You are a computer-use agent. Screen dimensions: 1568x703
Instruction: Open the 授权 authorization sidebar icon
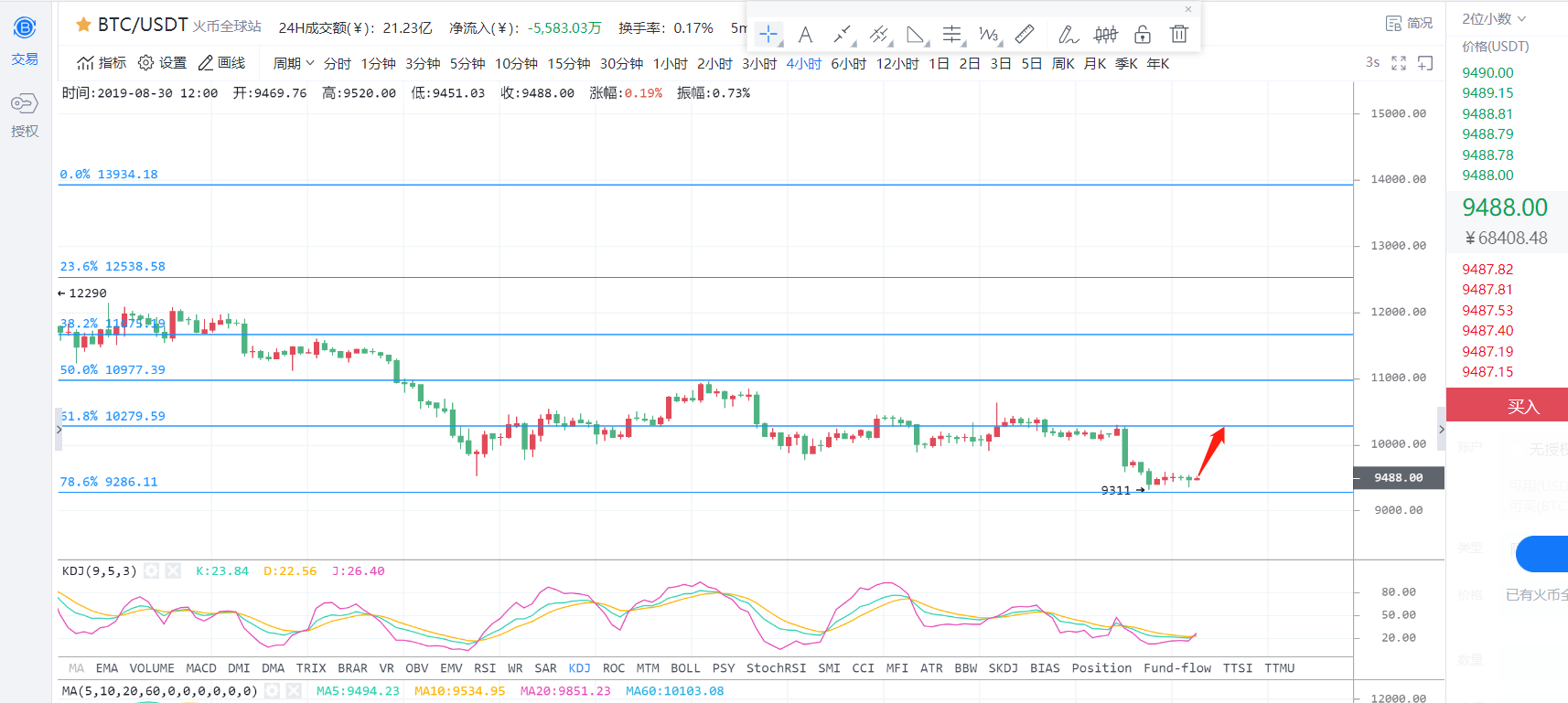tap(25, 114)
